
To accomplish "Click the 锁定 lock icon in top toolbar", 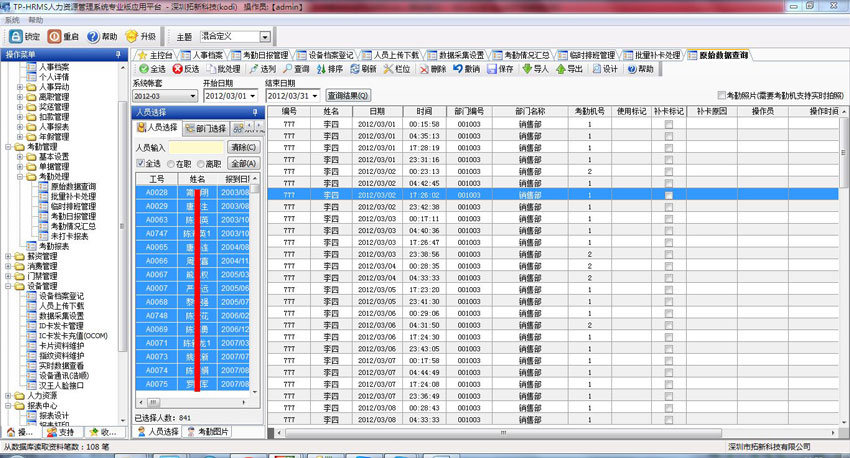I will tap(16, 36).
